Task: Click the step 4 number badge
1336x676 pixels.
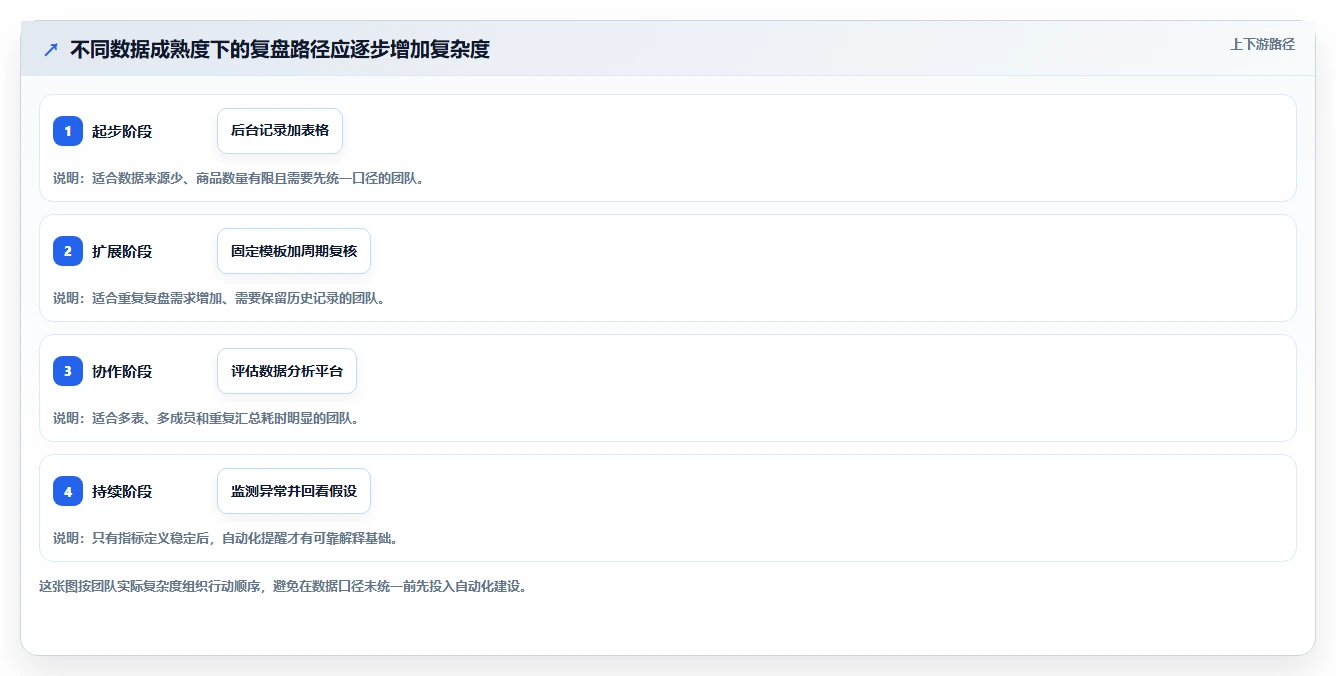Action: click(x=68, y=491)
